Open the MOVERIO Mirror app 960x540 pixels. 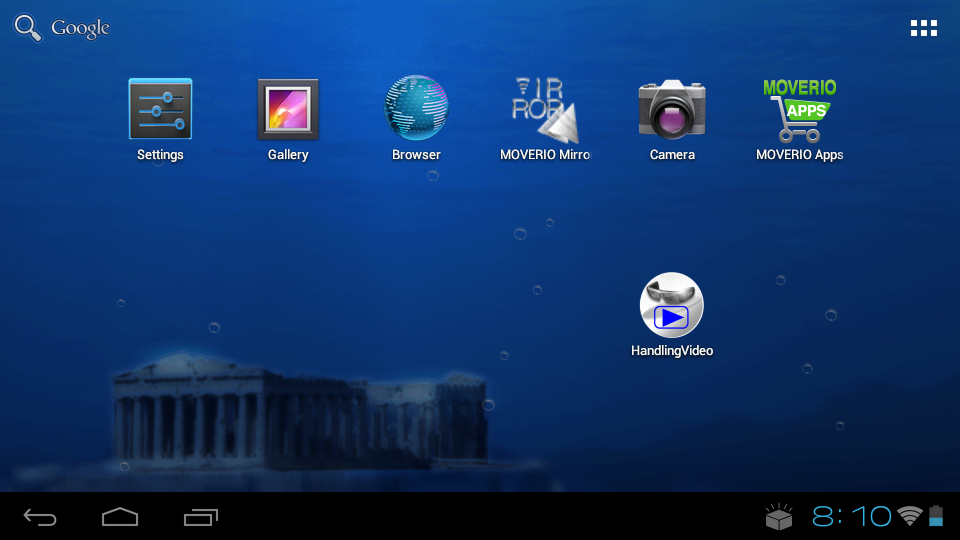point(545,110)
